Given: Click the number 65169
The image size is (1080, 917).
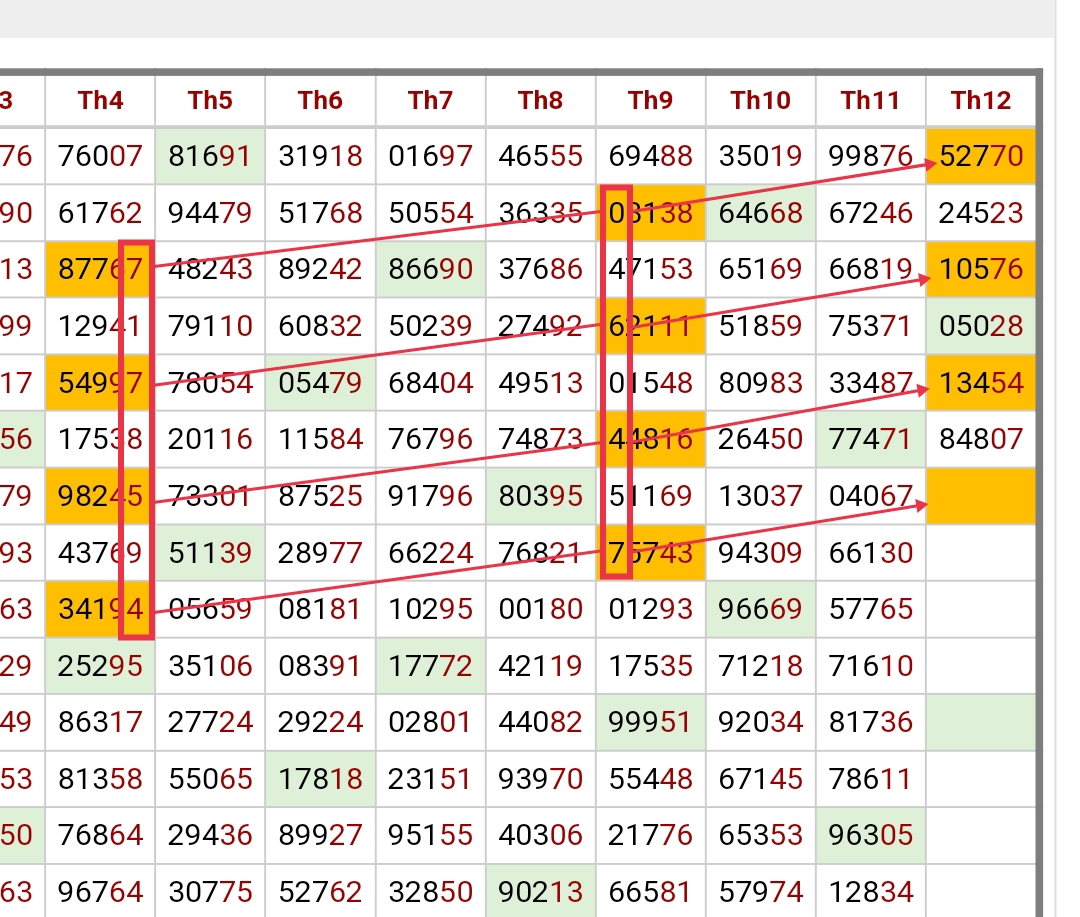Looking at the screenshot, I should (x=762, y=269).
